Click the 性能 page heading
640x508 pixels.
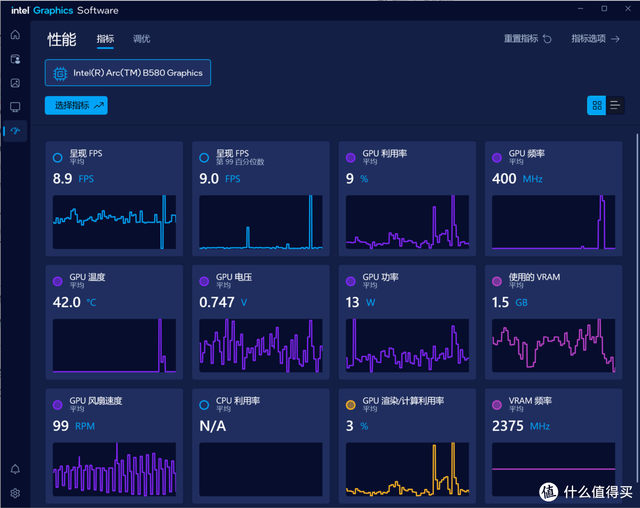[62, 39]
